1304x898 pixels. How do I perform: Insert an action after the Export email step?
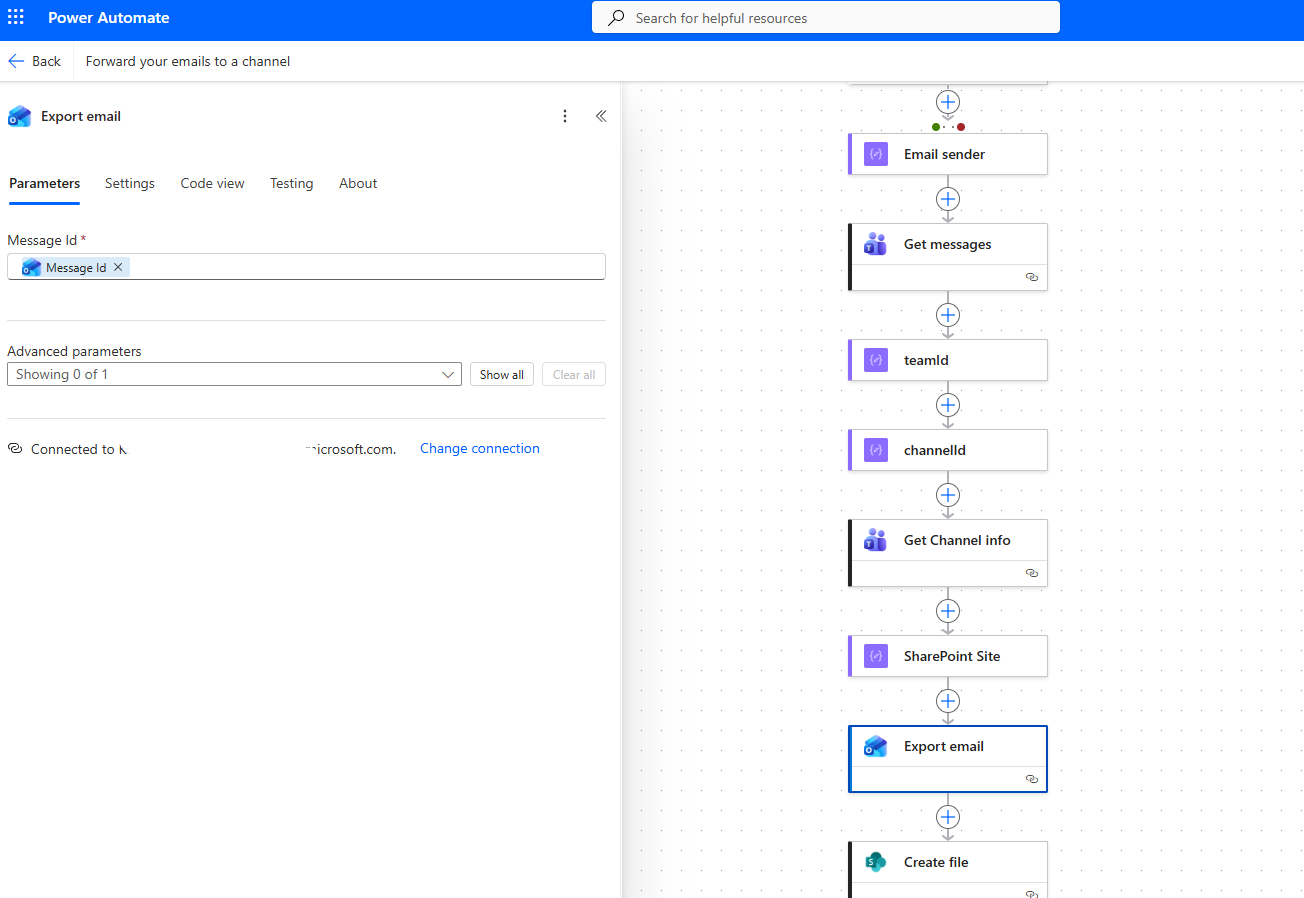point(948,817)
